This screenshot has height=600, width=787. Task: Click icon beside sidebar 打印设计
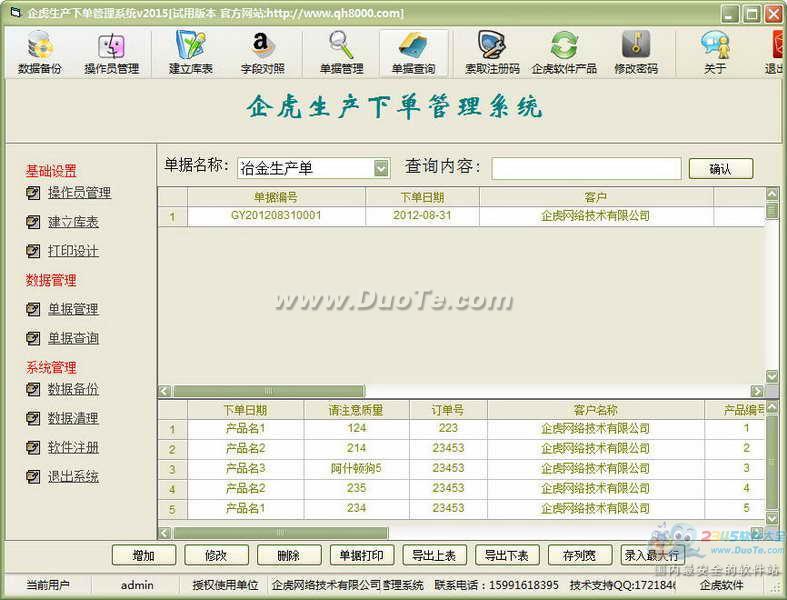(x=33, y=251)
